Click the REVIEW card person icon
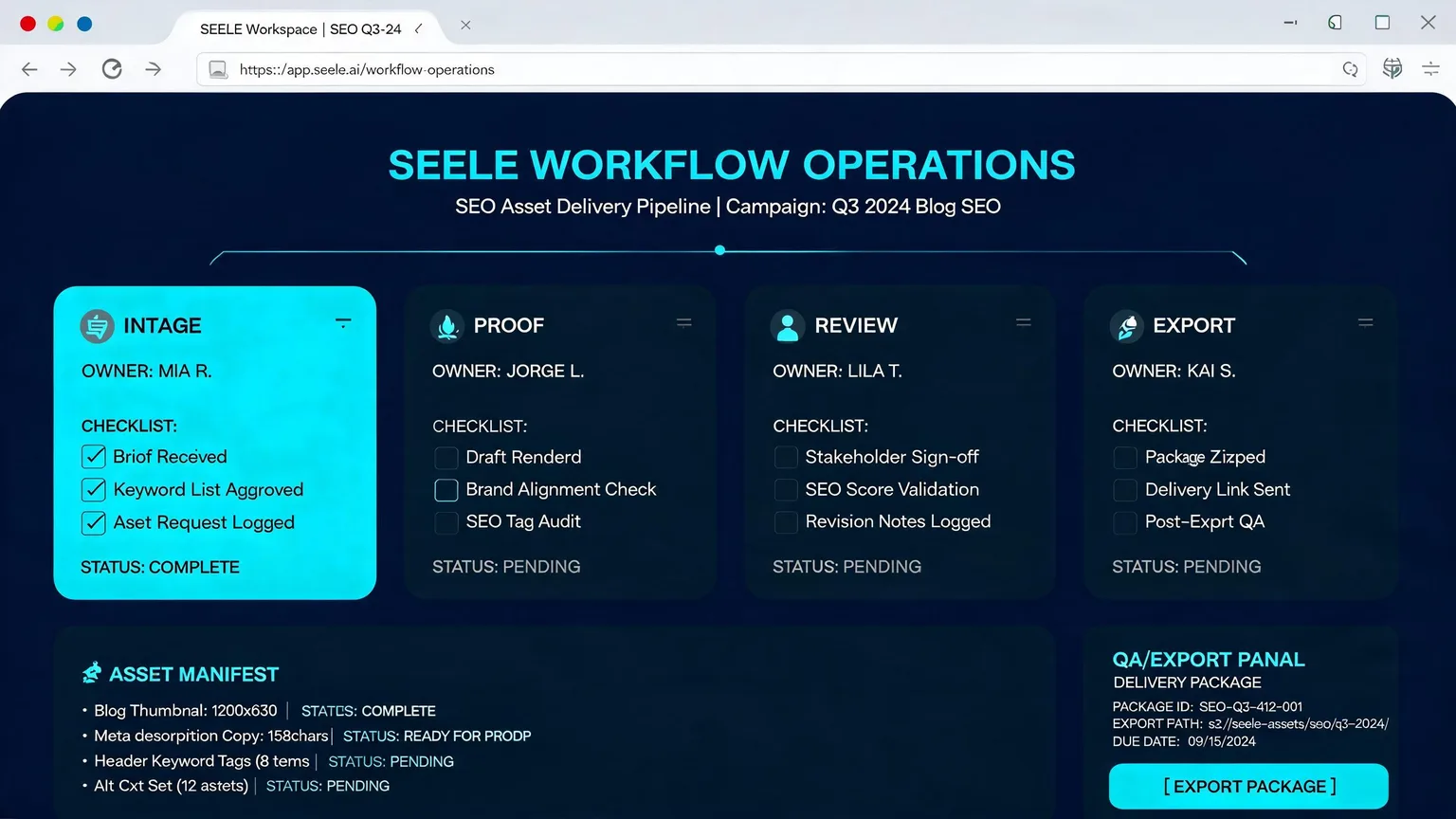1456x819 pixels. pyautogui.click(x=787, y=326)
